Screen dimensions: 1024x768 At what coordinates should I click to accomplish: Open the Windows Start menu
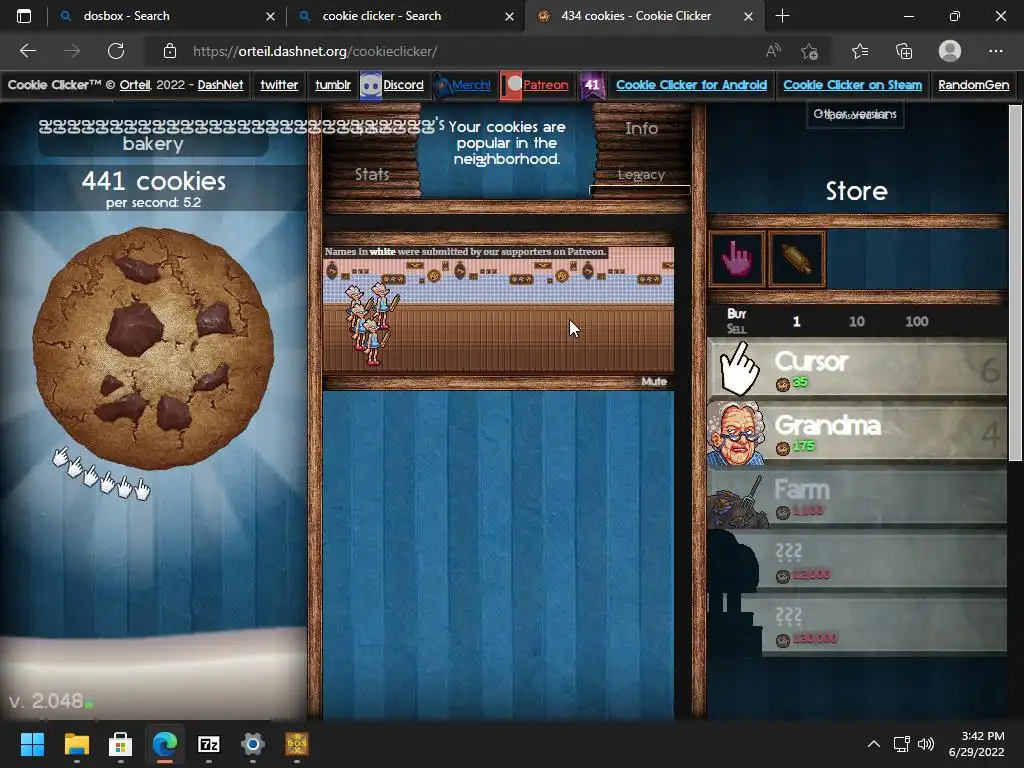32,744
